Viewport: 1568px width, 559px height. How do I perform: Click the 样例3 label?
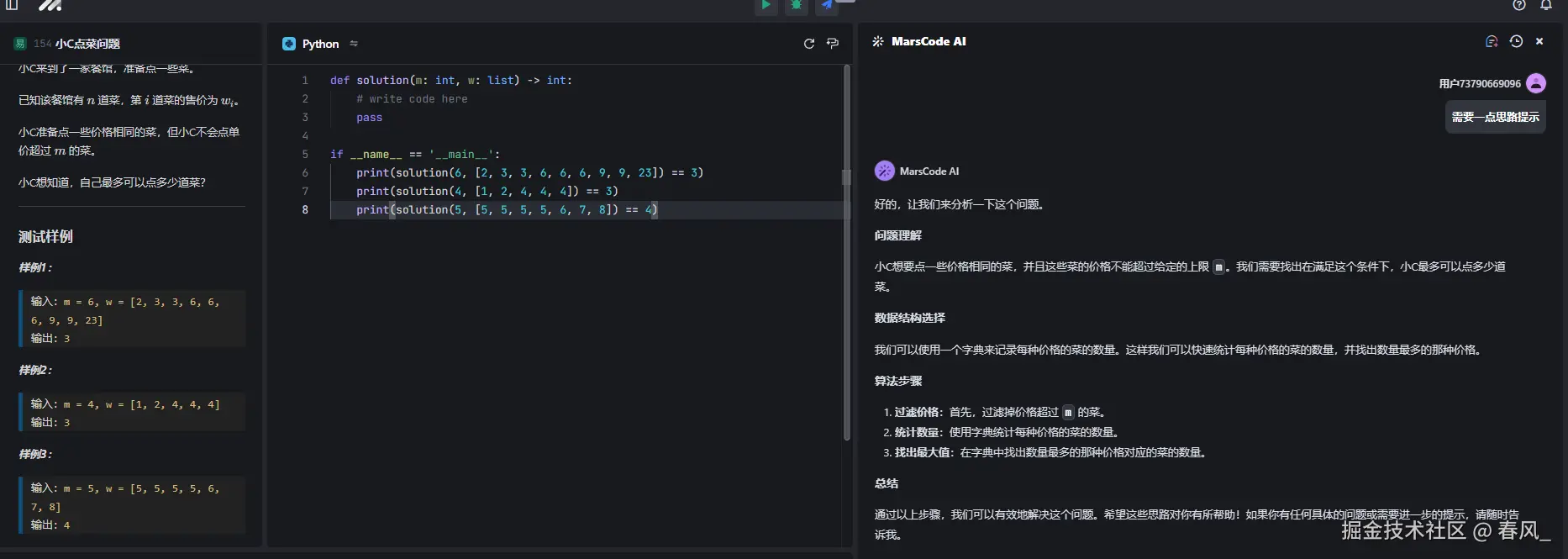(35, 454)
